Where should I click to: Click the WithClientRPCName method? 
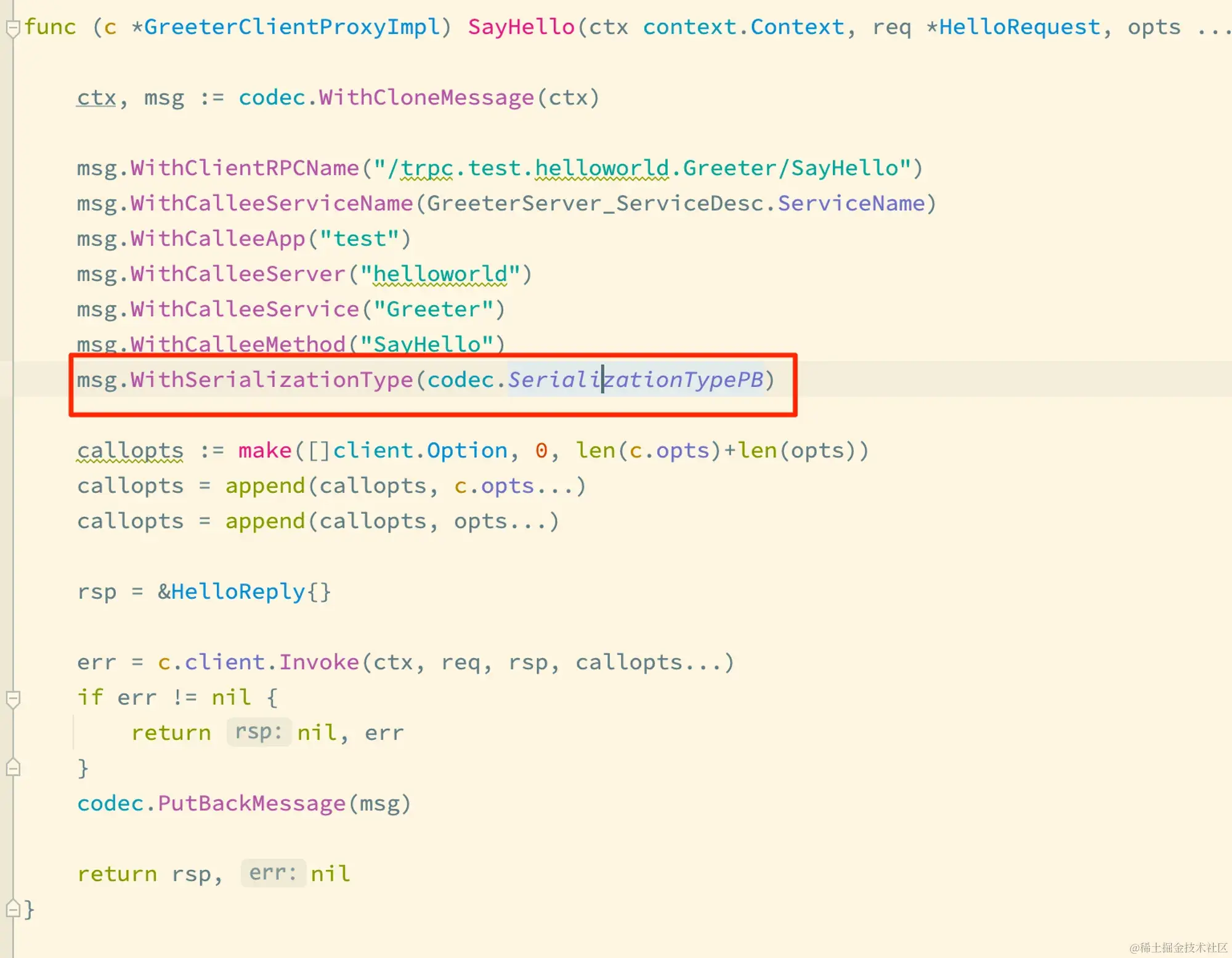pos(245,168)
